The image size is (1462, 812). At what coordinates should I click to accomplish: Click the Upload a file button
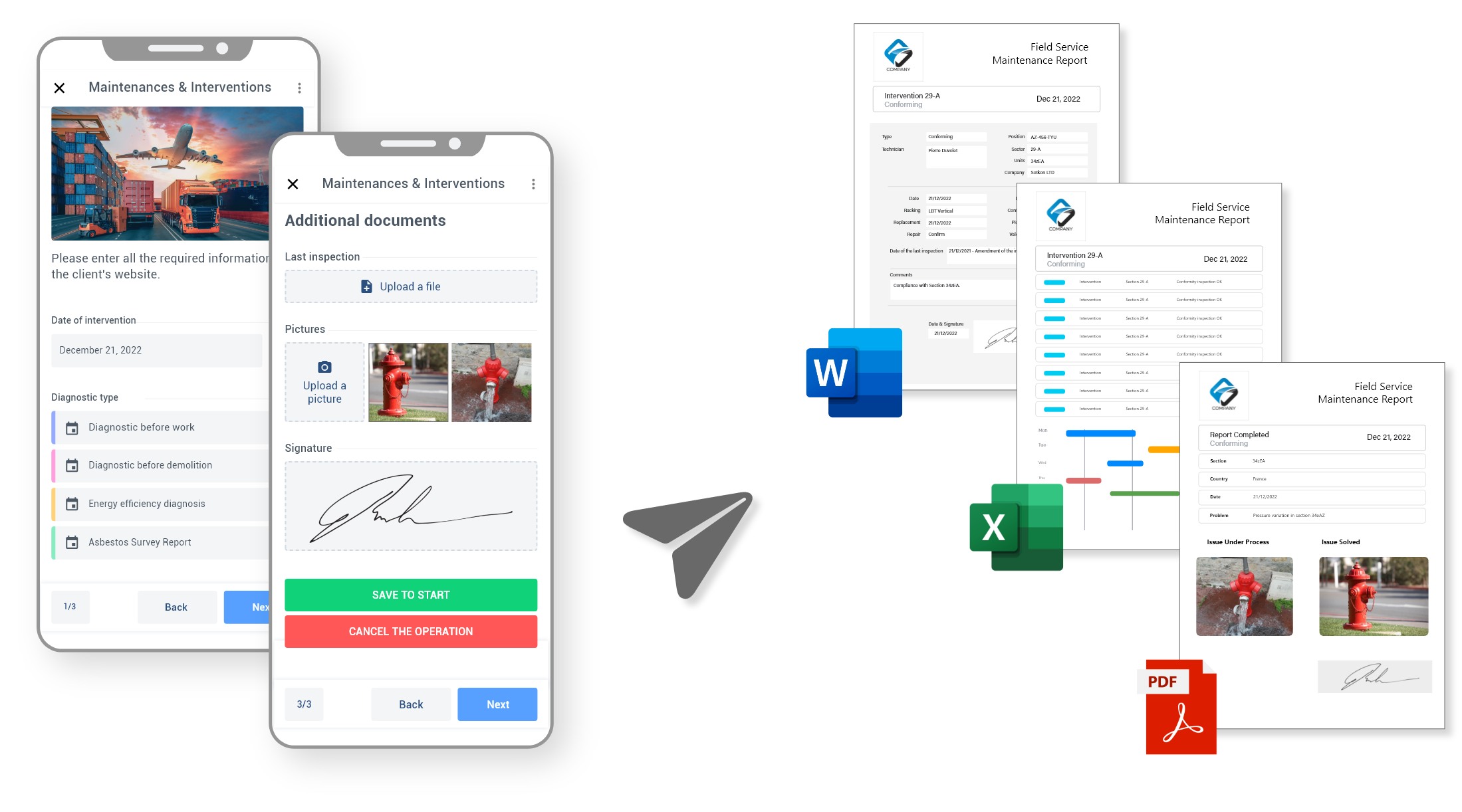[x=410, y=287]
